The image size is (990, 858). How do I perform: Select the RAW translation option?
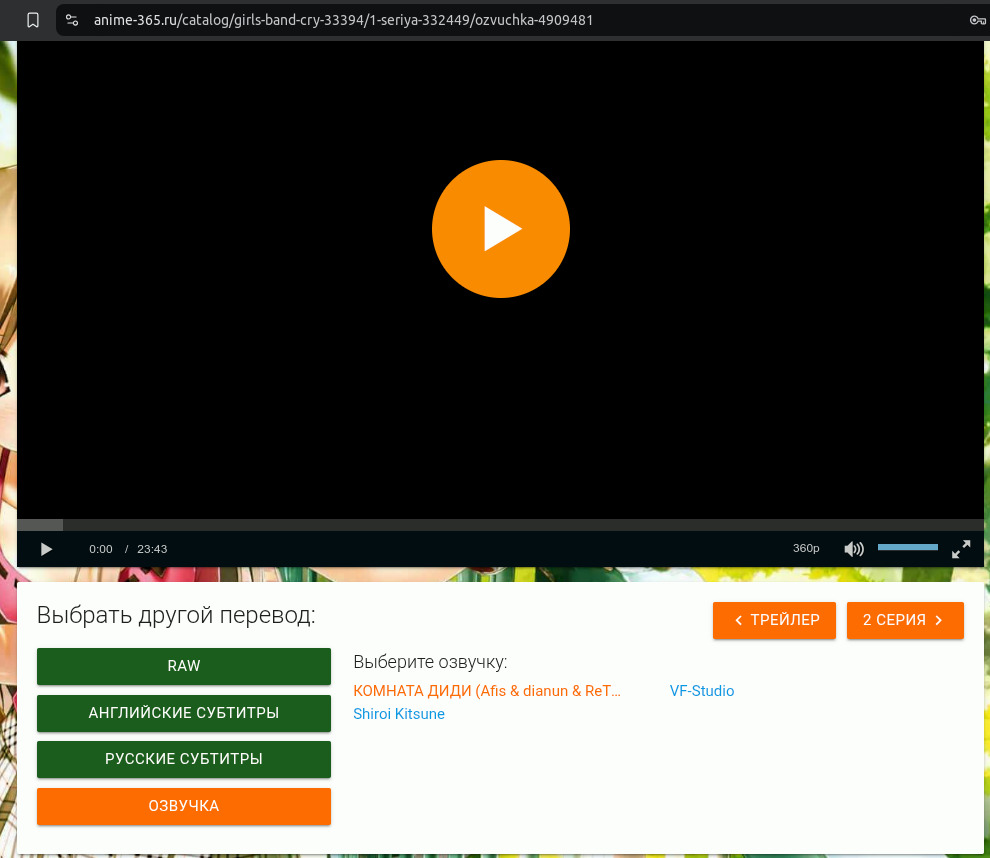pos(184,666)
